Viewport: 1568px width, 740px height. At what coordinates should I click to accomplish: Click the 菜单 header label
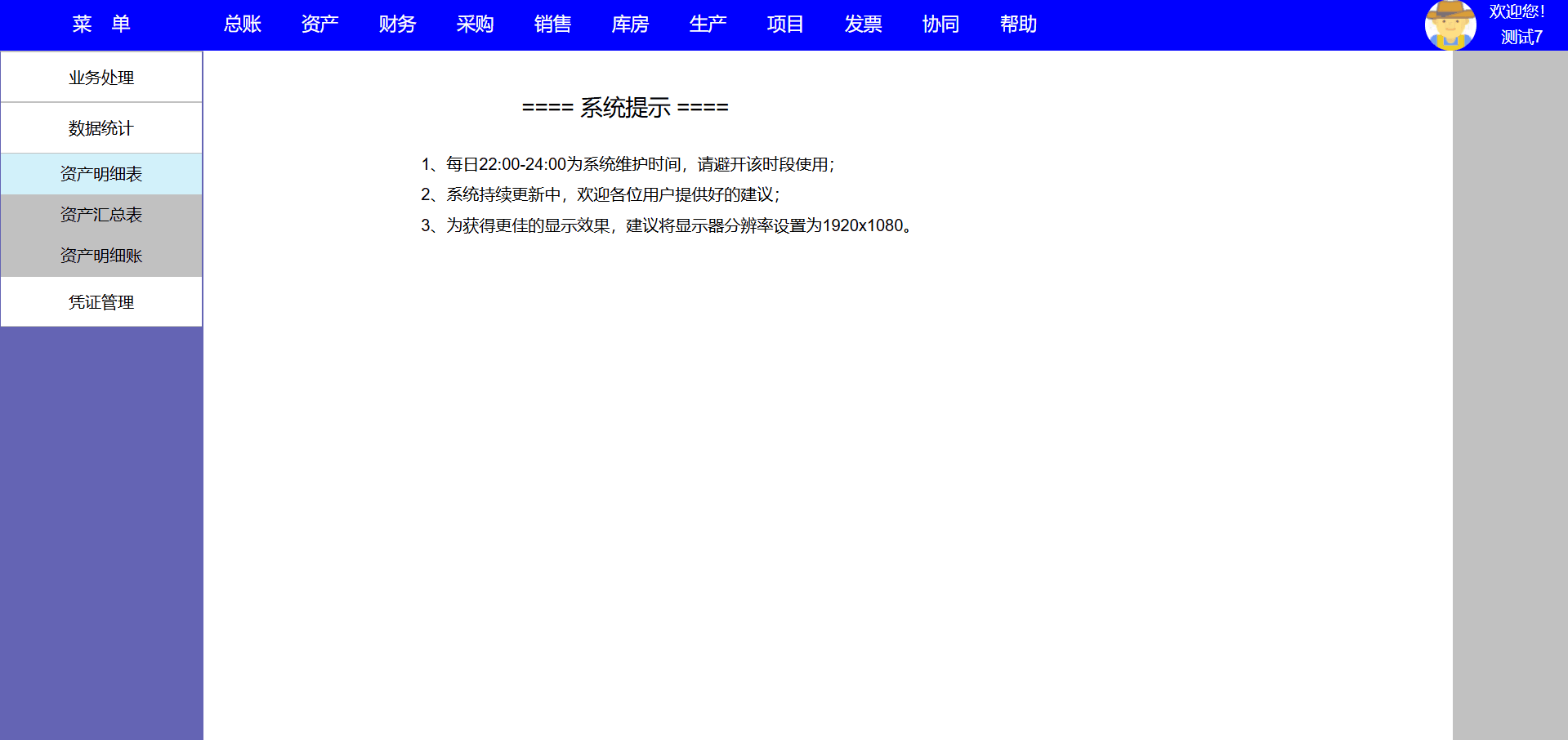tap(101, 25)
